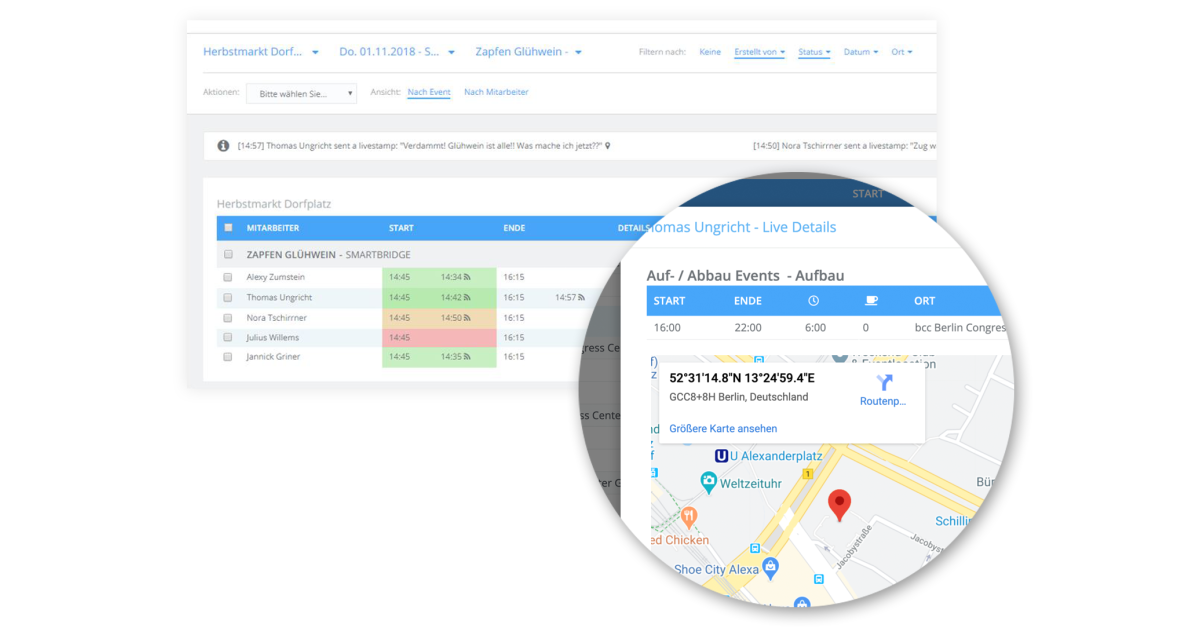The height and width of the screenshot is (628, 1200).
Task: Click Nora Tschirrner's name in the table
Action: point(277,317)
